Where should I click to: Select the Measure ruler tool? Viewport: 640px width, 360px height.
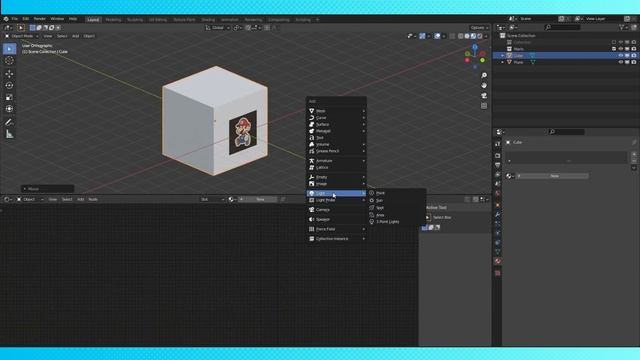[x=9, y=134]
